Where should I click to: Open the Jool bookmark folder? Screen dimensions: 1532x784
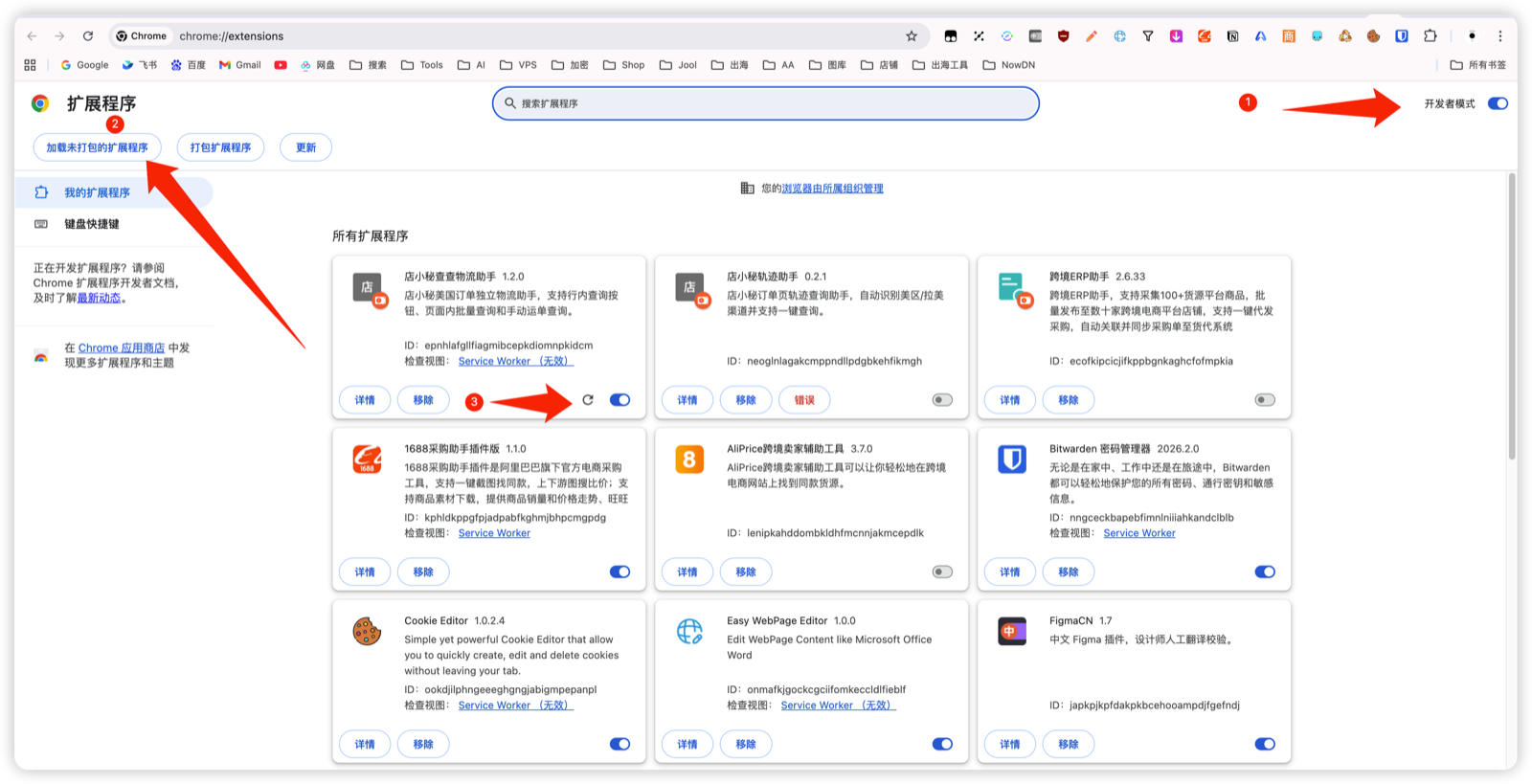pos(678,65)
